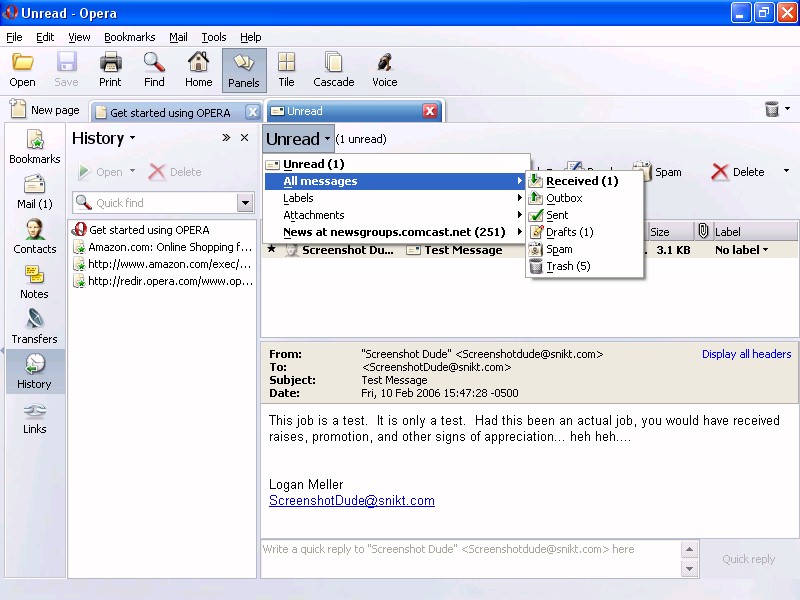Choose Trash (5) in the submenu
The image size is (800, 600).
(568, 266)
